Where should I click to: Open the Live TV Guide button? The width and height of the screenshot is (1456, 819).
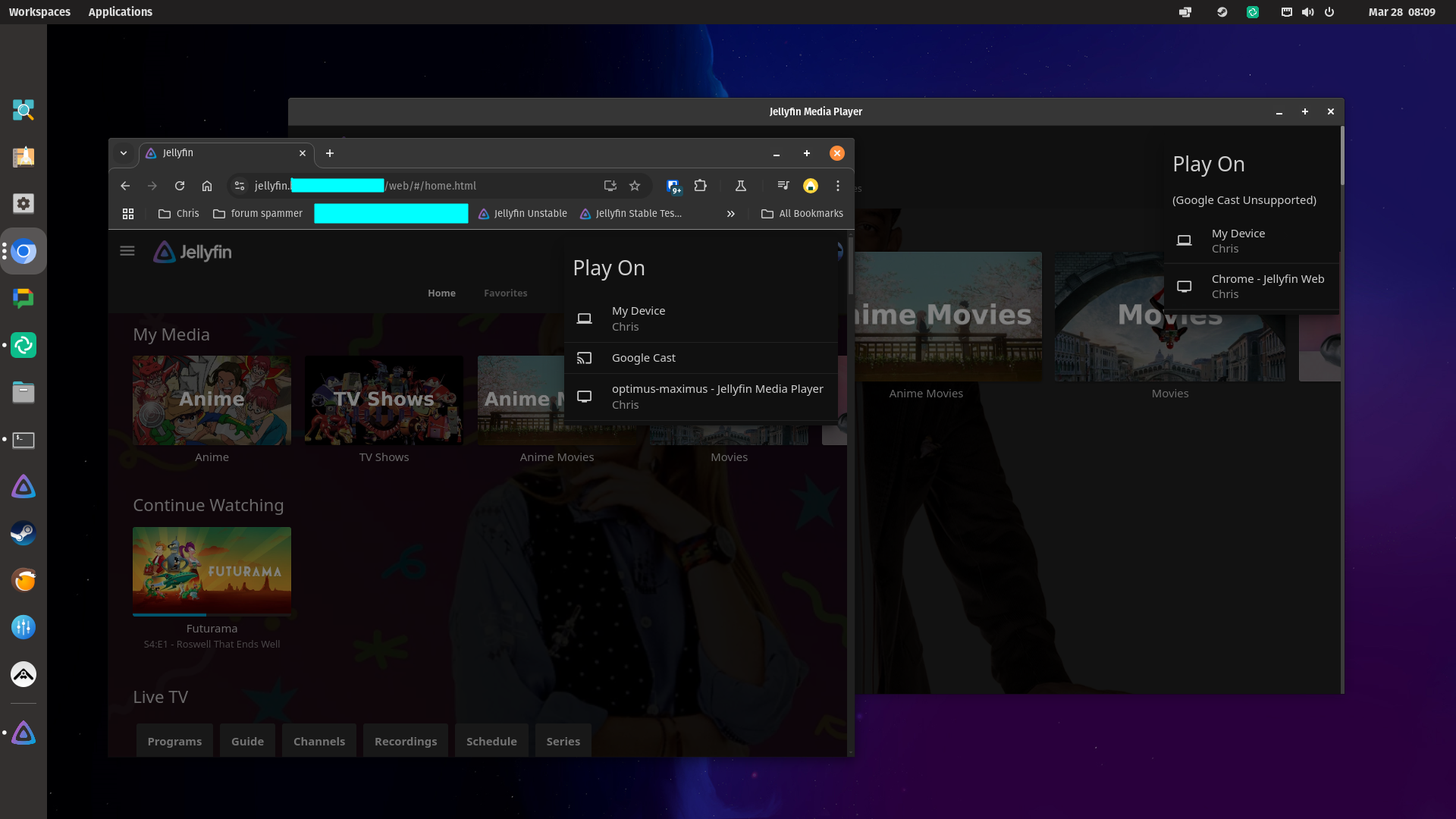(x=247, y=741)
